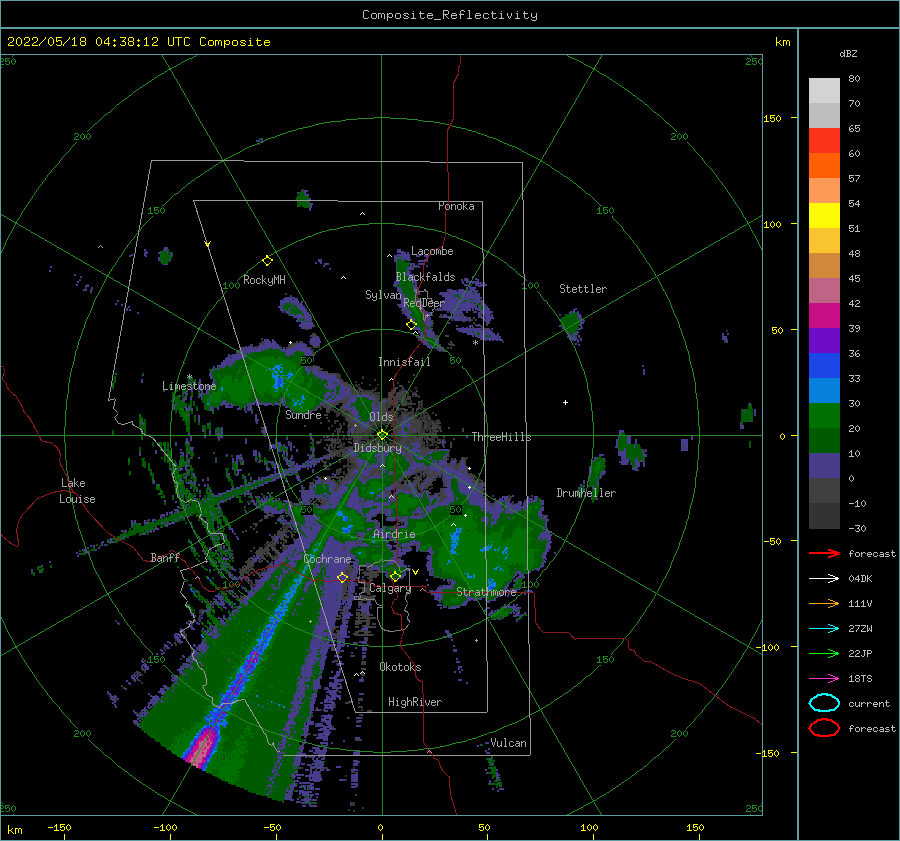Click the orange 111V arrow legend icon

click(x=824, y=603)
